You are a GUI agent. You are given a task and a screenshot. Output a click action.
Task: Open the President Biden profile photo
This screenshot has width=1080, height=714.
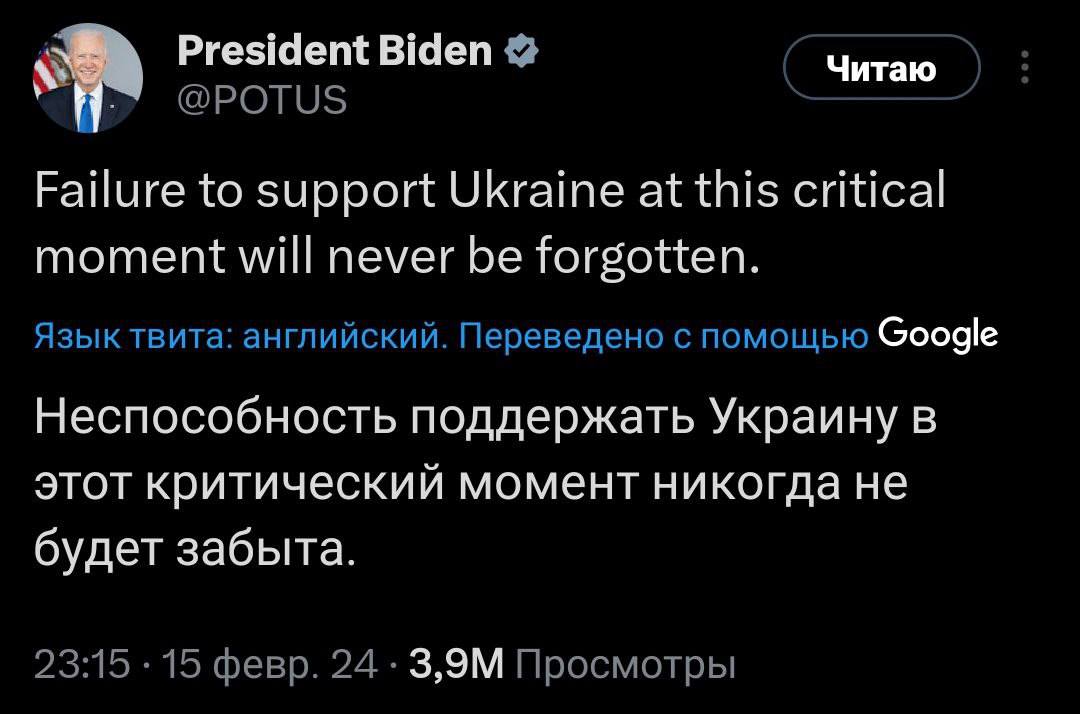coord(88,78)
